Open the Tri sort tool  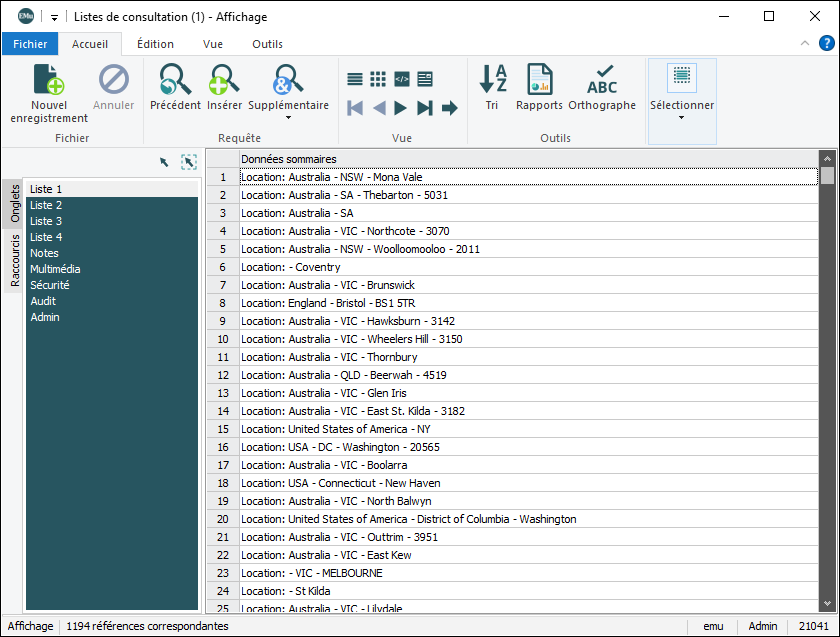pyautogui.click(x=492, y=80)
